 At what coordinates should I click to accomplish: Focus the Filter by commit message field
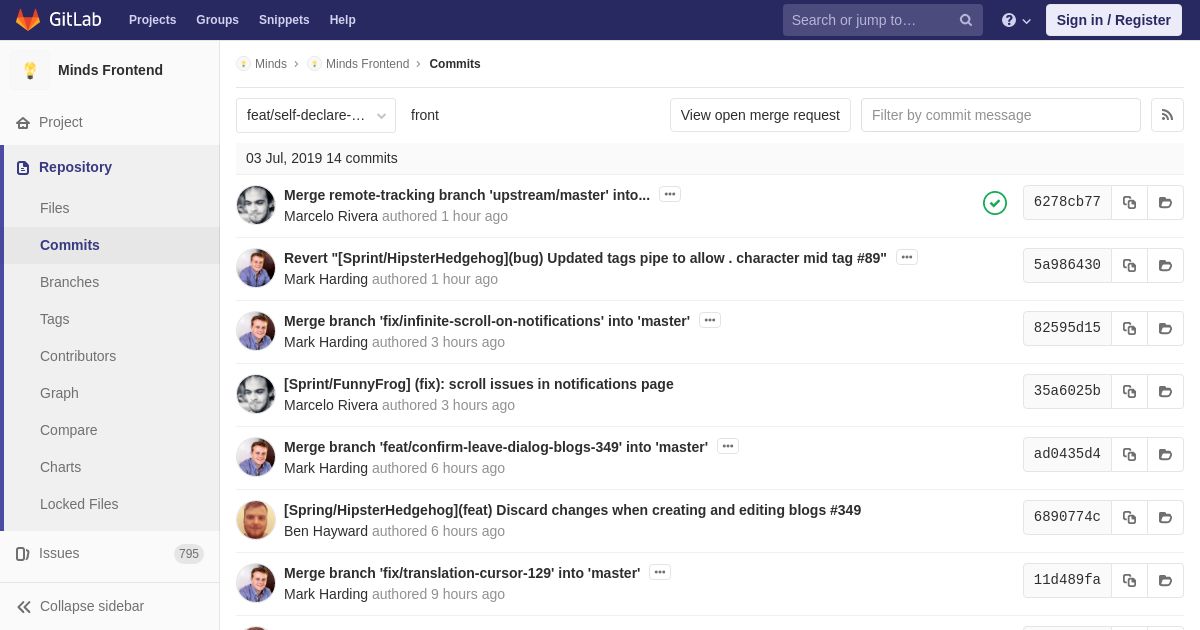pos(1001,115)
